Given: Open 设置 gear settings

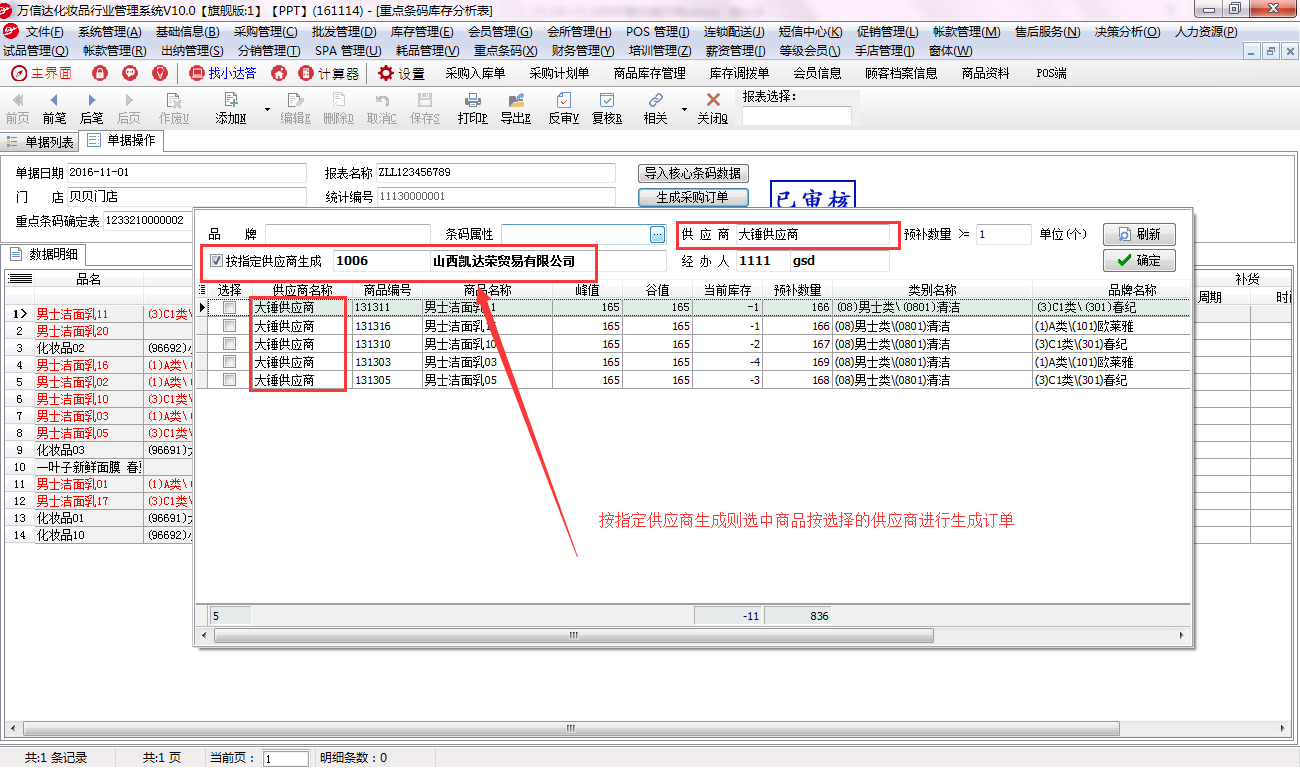Looking at the screenshot, I should (401, 73).
